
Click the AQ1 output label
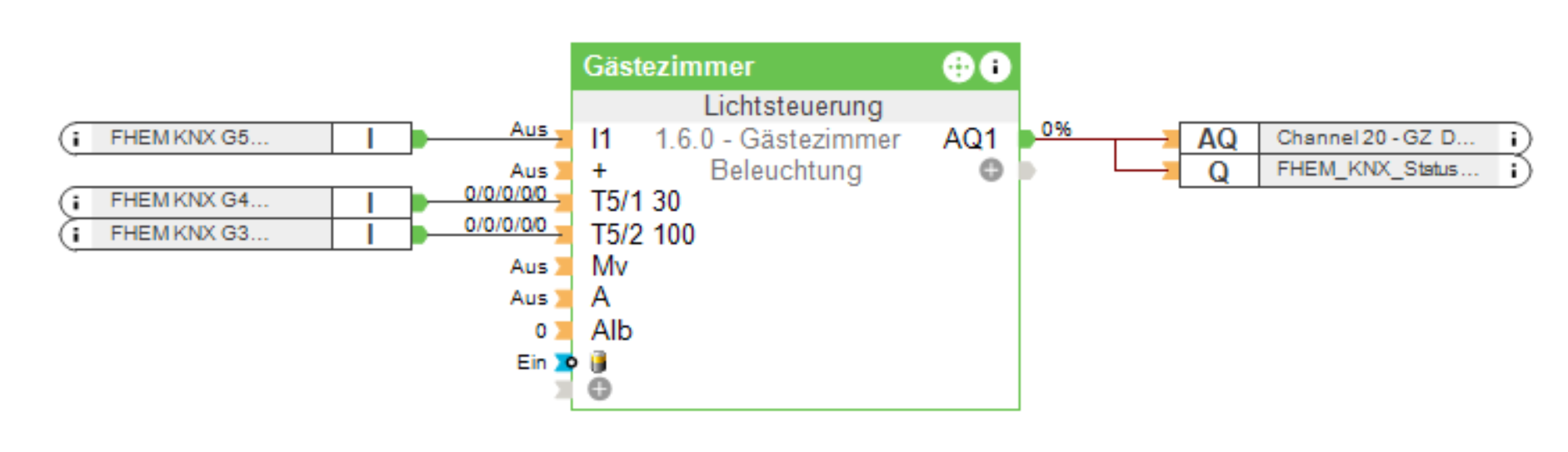click(969, 138)
